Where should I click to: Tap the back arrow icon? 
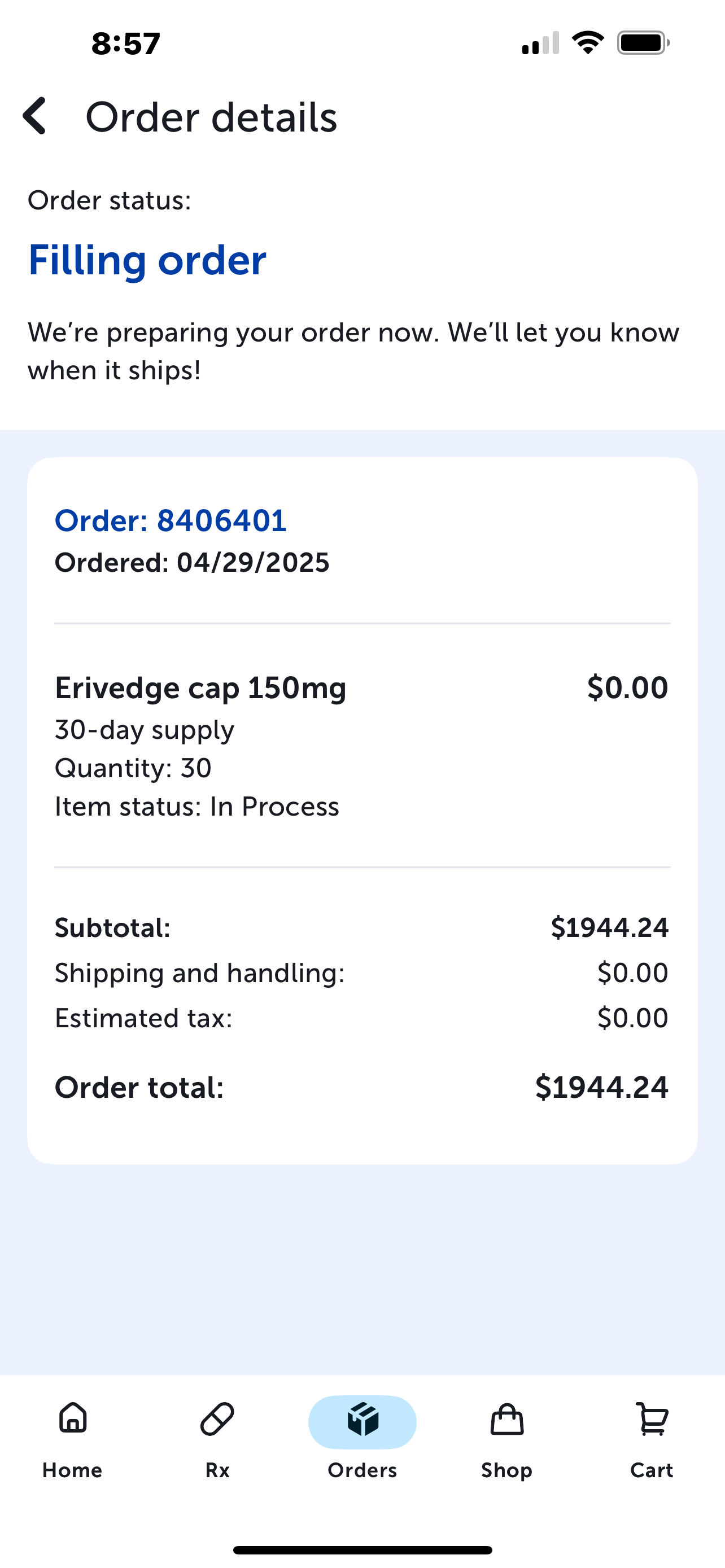34,116
